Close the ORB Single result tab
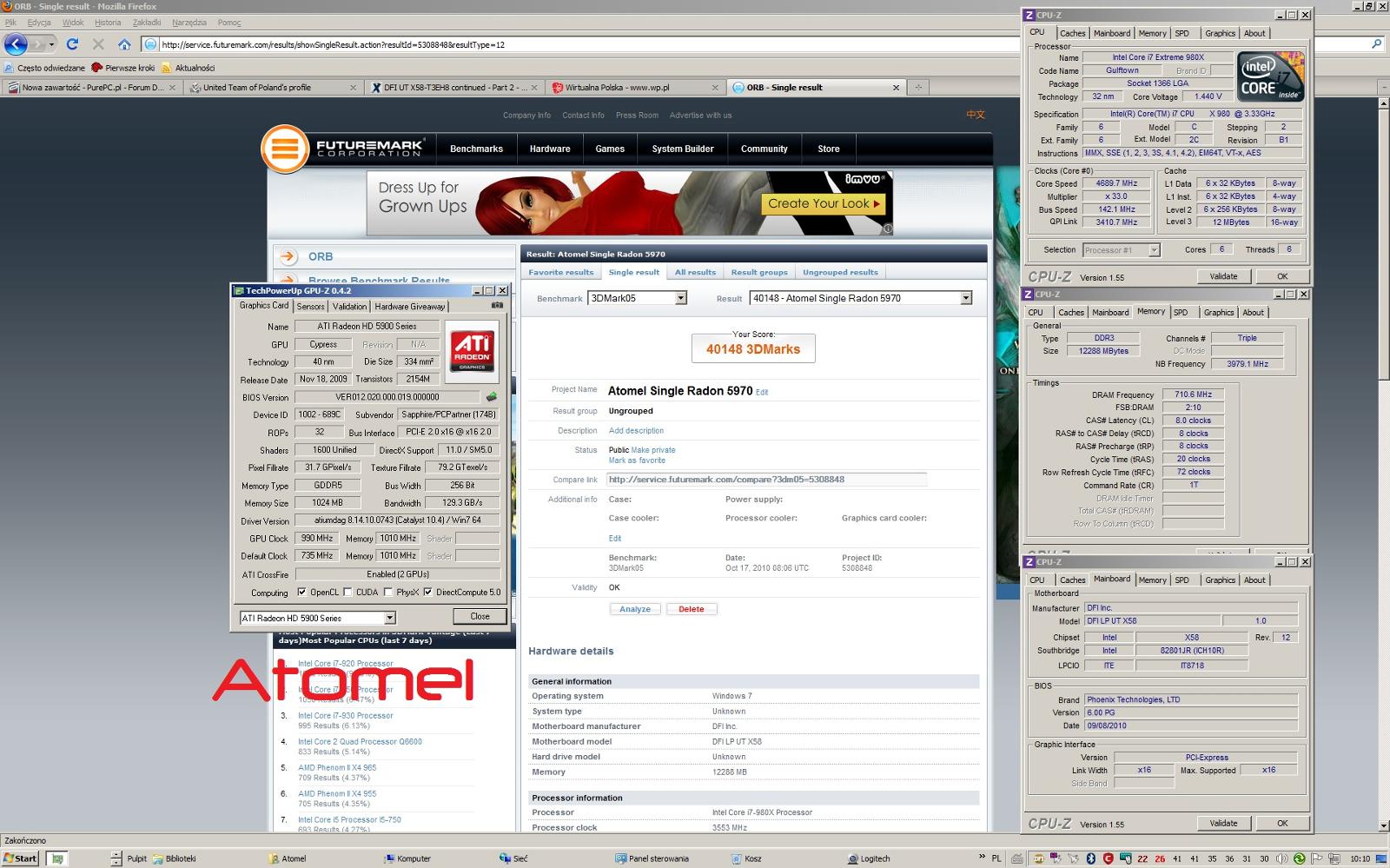 (896, 87)
